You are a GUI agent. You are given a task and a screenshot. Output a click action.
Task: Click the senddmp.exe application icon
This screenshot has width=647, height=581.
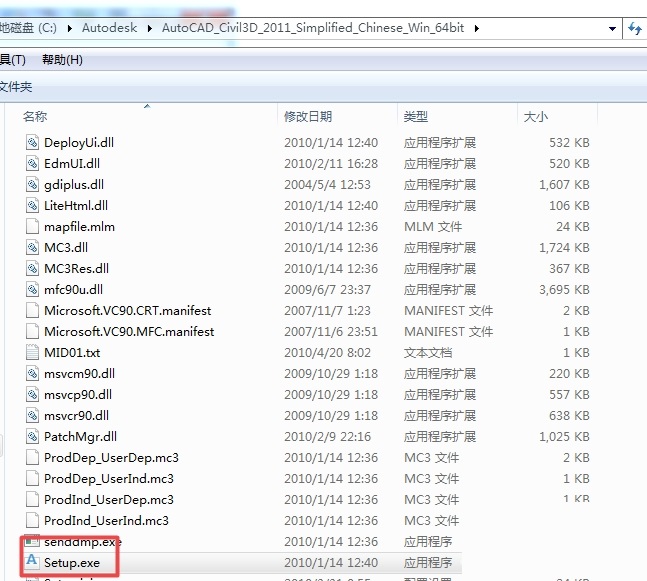[32, 541]
